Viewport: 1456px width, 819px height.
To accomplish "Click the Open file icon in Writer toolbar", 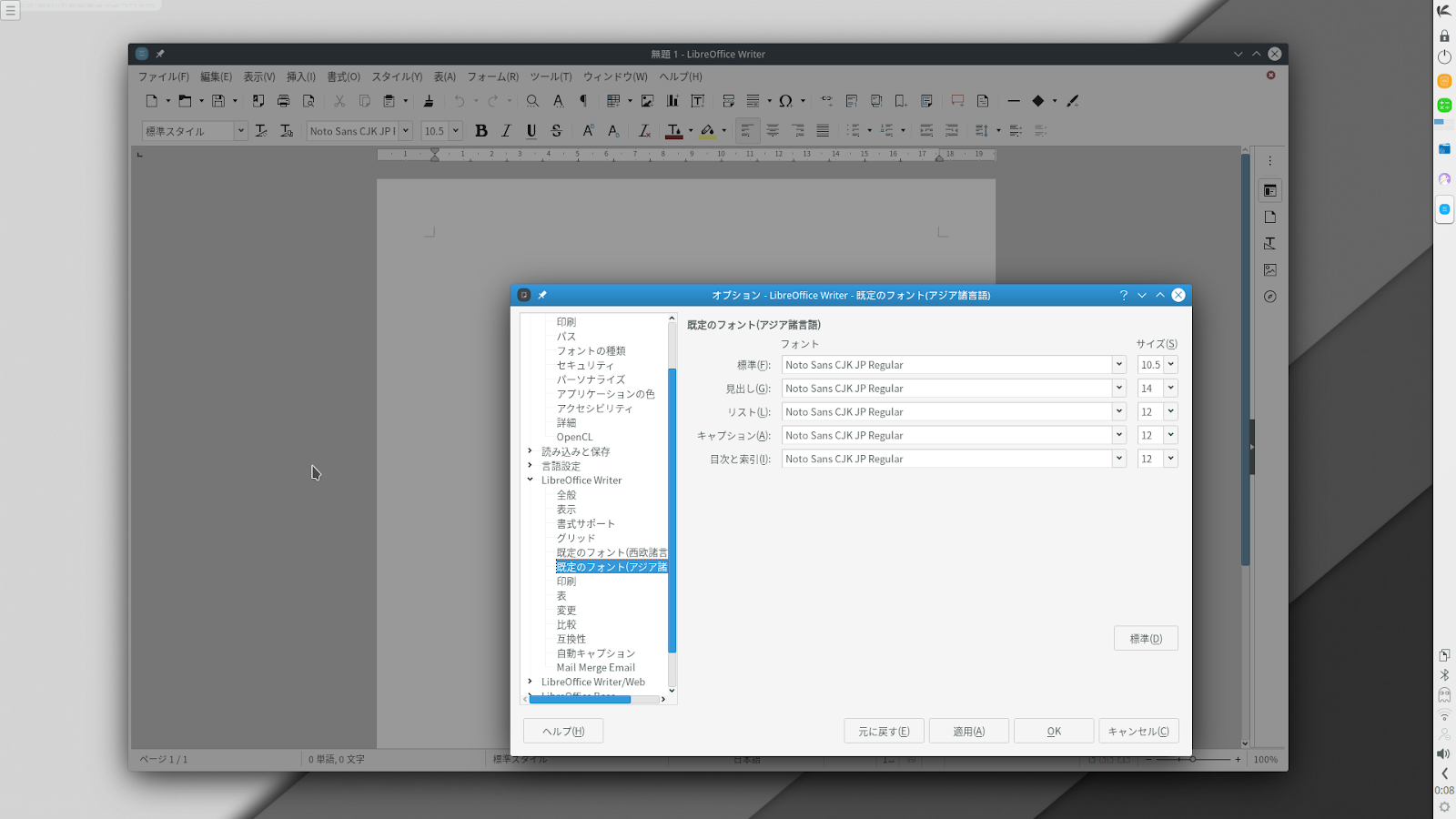I will click(185, 101).
